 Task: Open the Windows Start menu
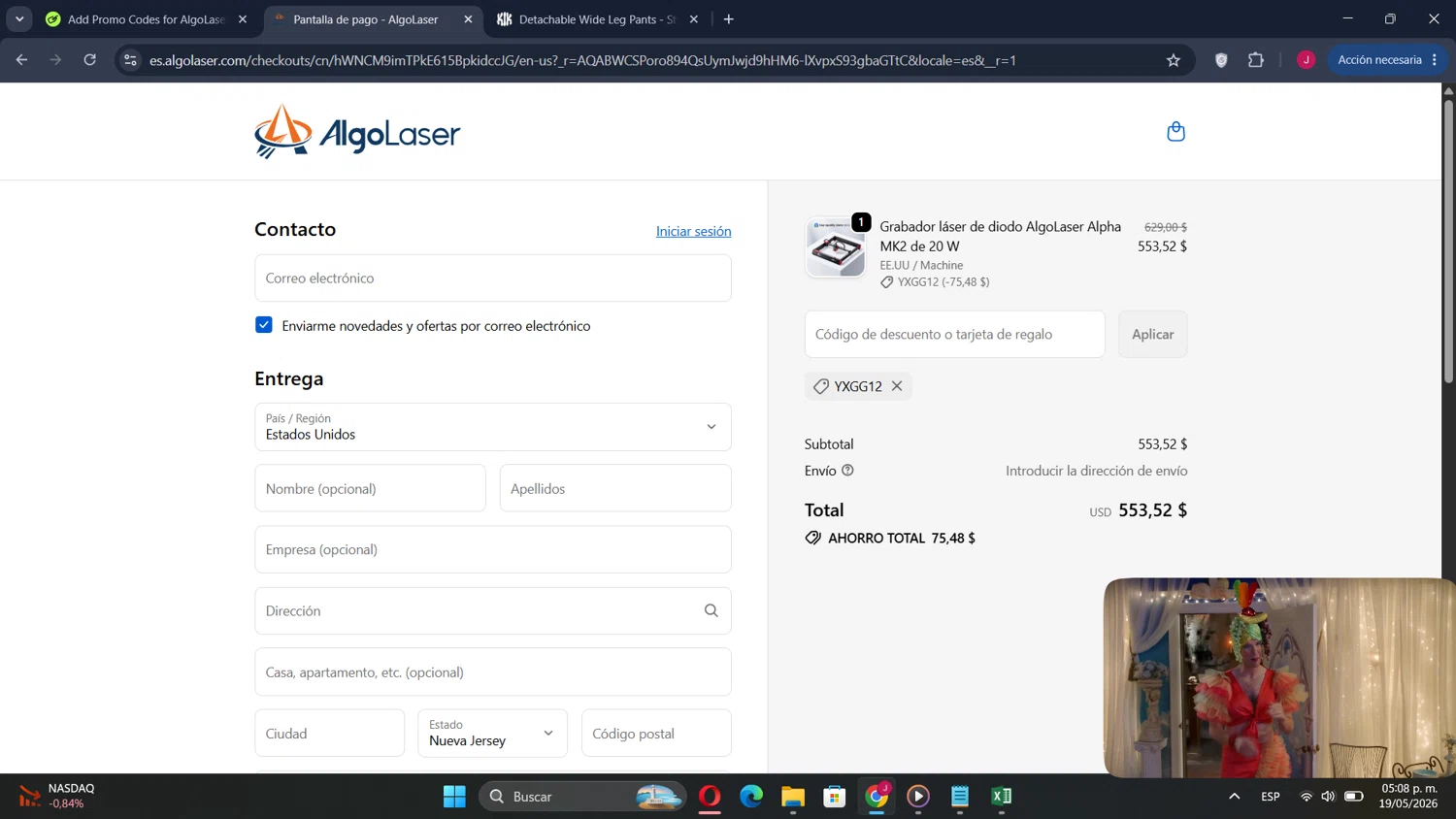[454, 797]
